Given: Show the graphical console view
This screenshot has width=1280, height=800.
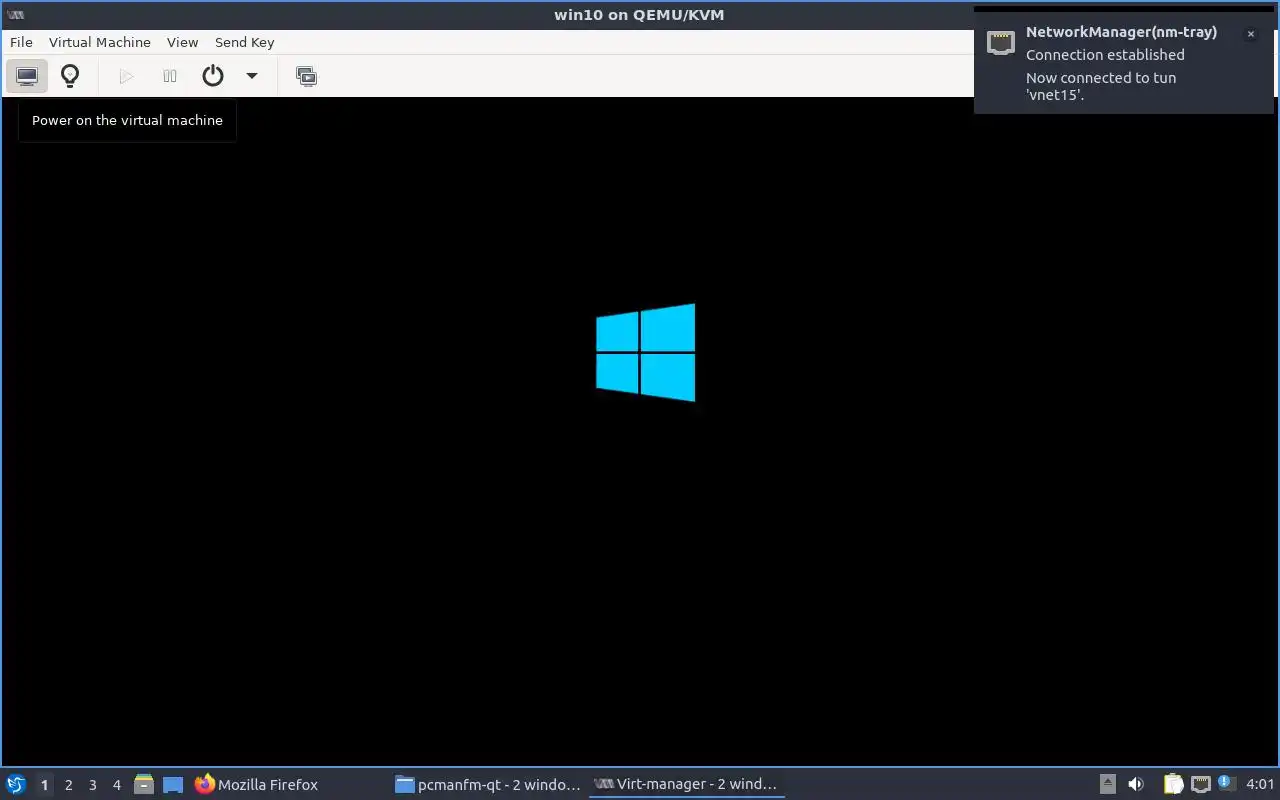Looking at the screenshot, I should coord(27,76).
